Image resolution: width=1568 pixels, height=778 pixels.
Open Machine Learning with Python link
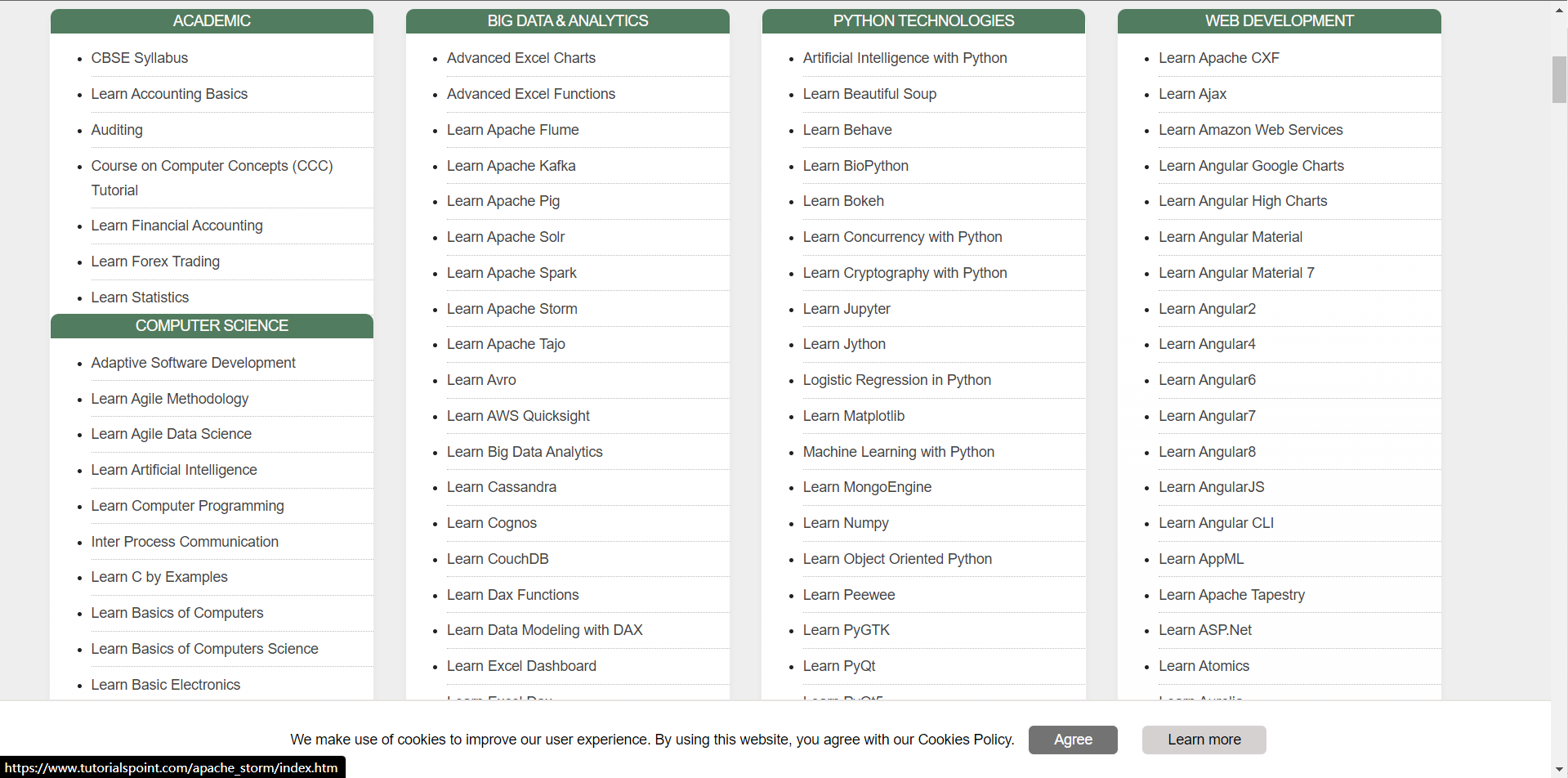898,452
